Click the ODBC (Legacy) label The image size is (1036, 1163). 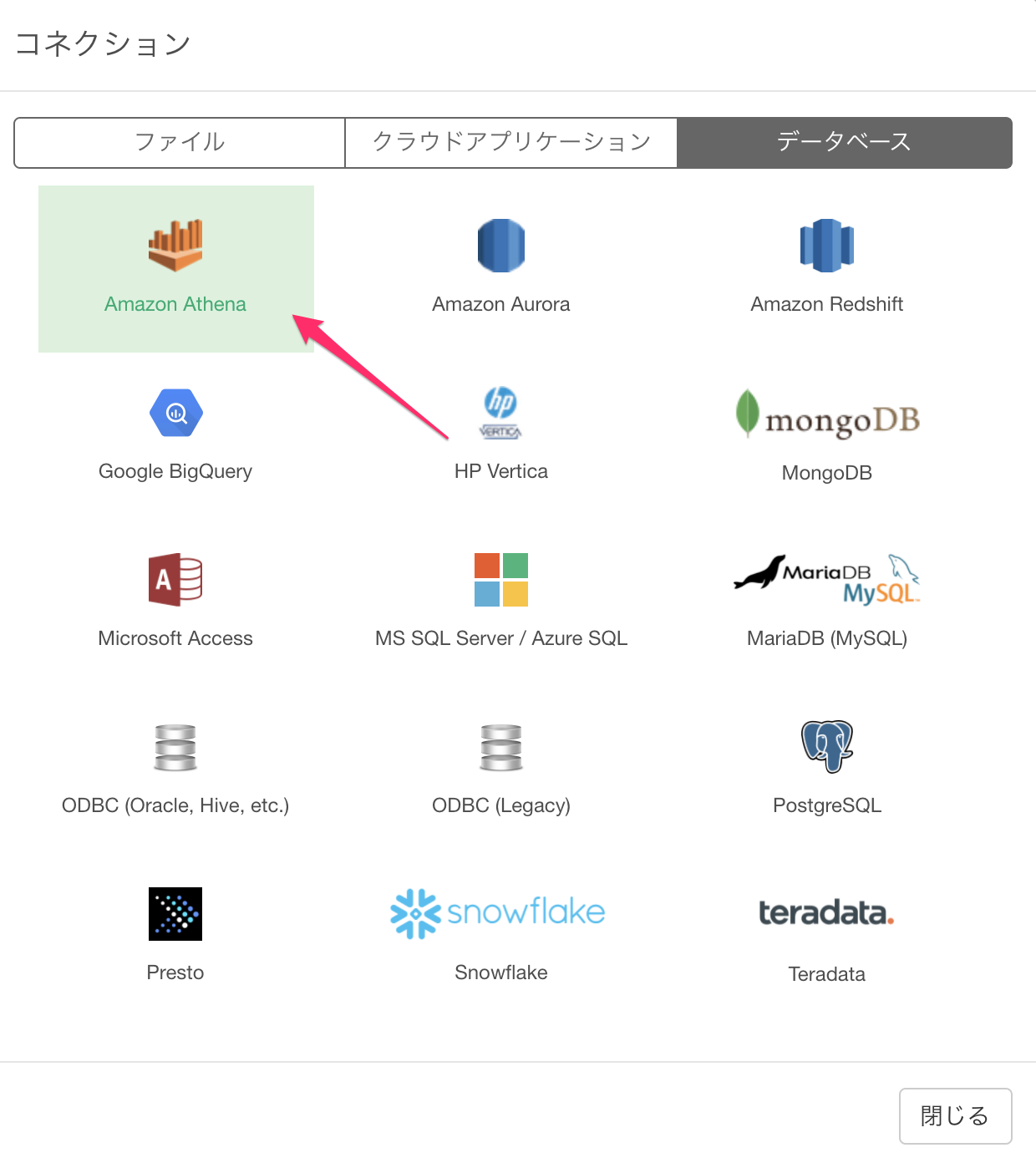click(501, 805)
